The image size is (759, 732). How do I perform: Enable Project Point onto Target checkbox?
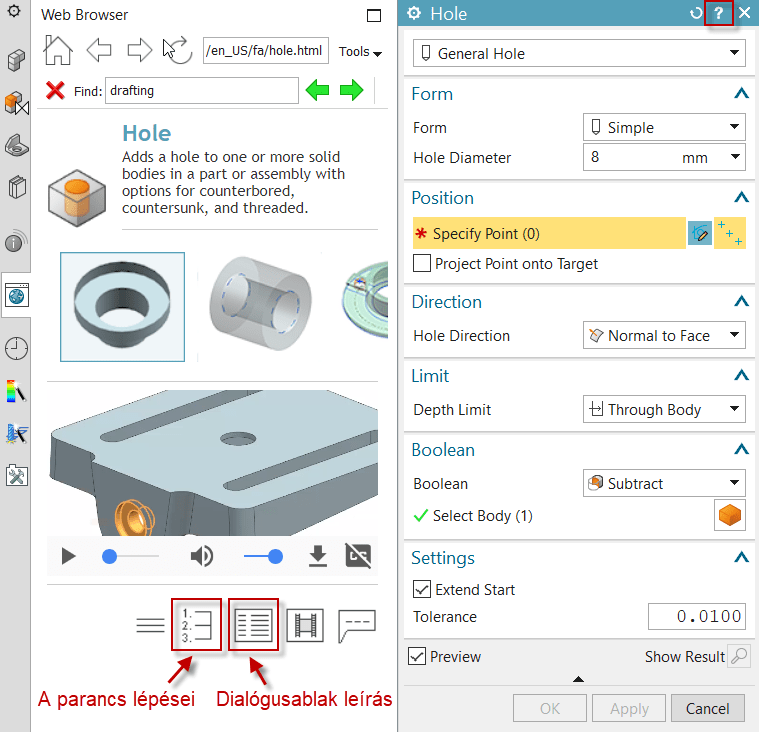(x=422, y=264)
